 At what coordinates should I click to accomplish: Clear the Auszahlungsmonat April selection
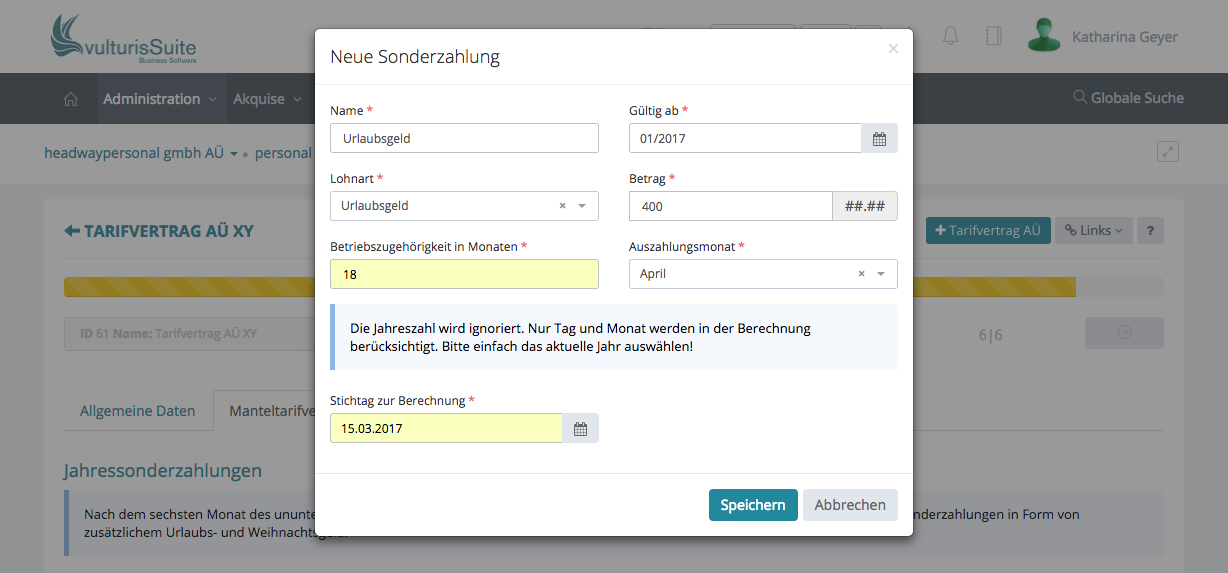point(861,274)
